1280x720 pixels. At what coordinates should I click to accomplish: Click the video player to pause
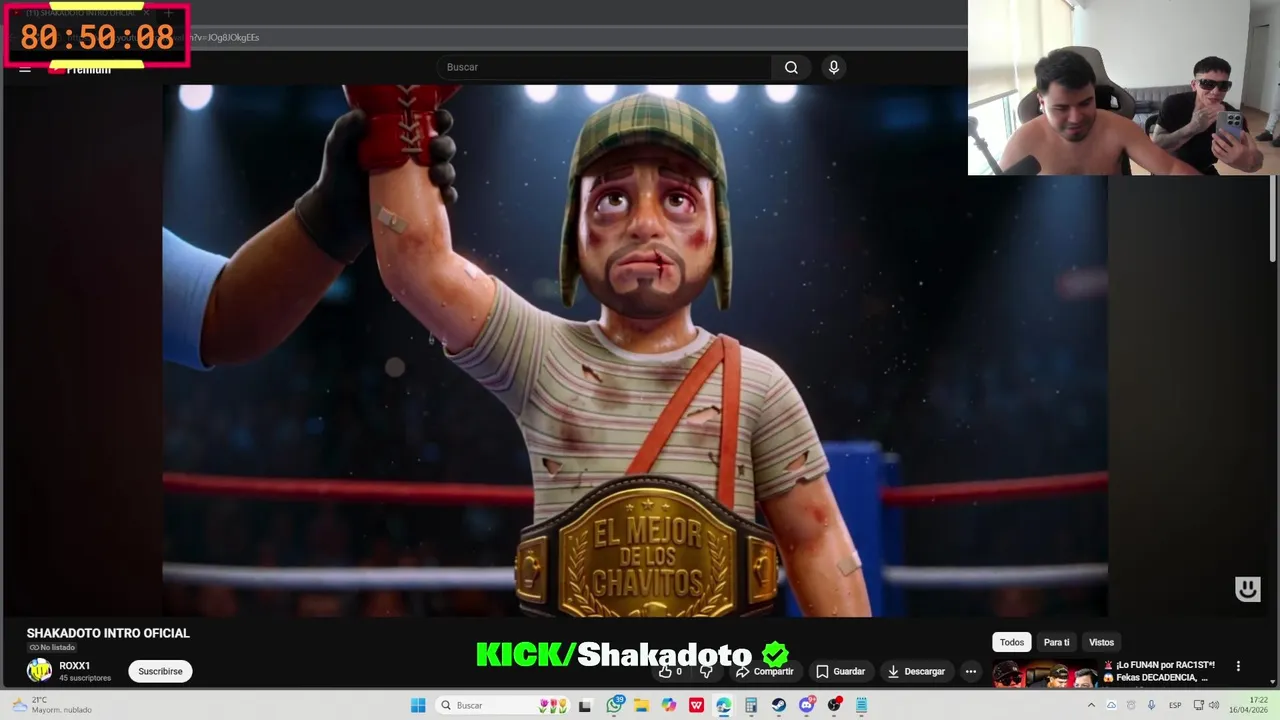tap(635, 350)
